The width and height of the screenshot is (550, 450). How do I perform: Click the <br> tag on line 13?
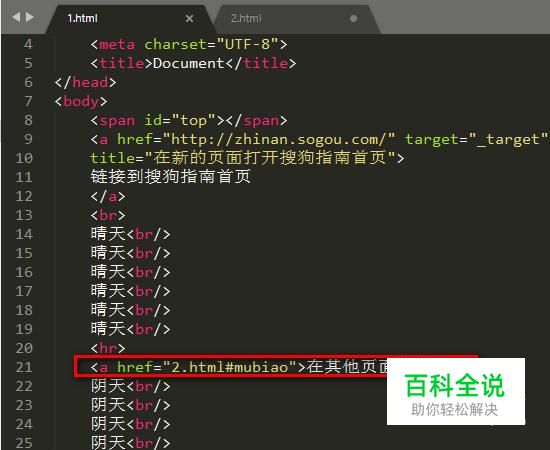coord(108,215)
